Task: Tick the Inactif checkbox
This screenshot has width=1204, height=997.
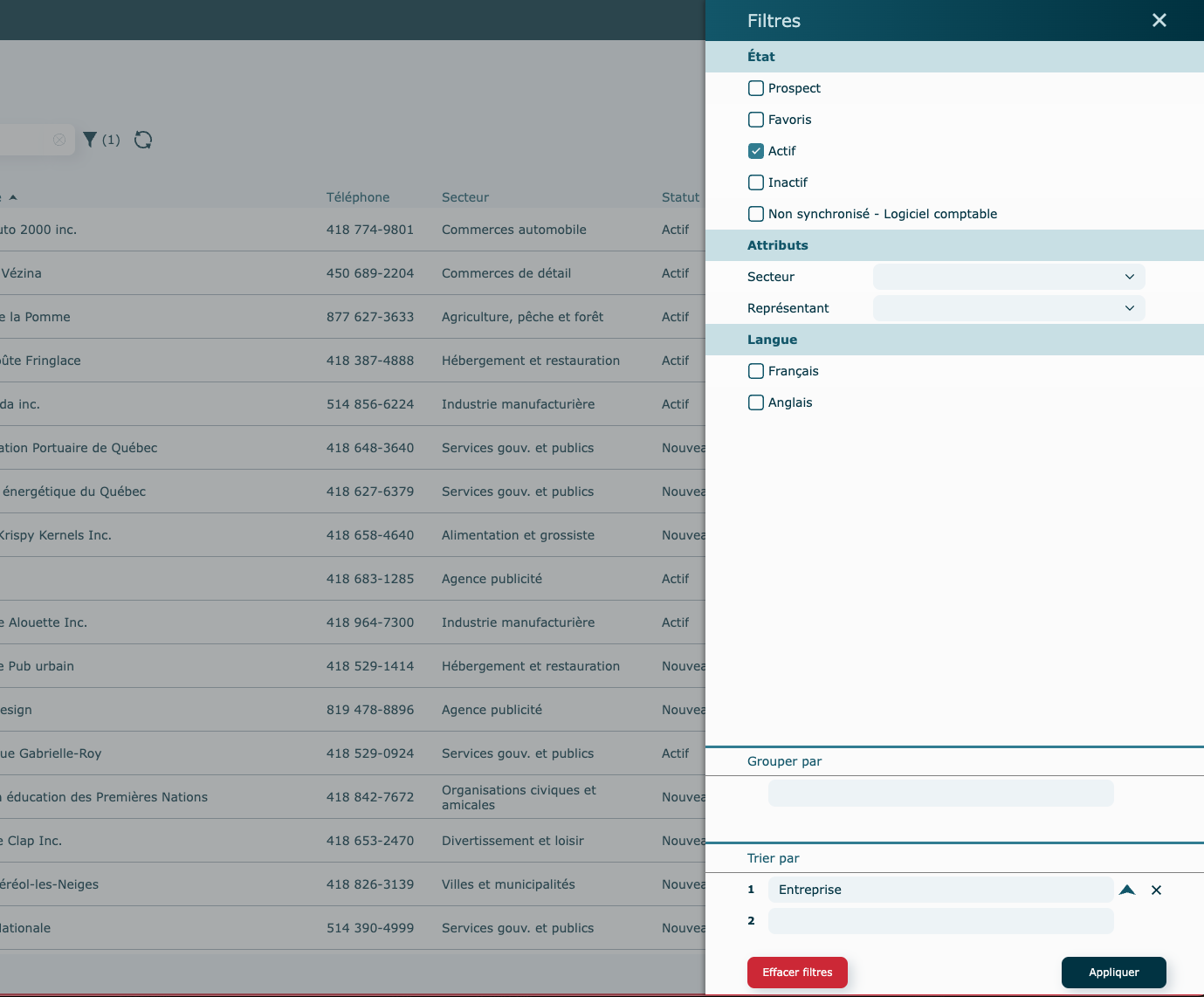Action: [756, 182]
